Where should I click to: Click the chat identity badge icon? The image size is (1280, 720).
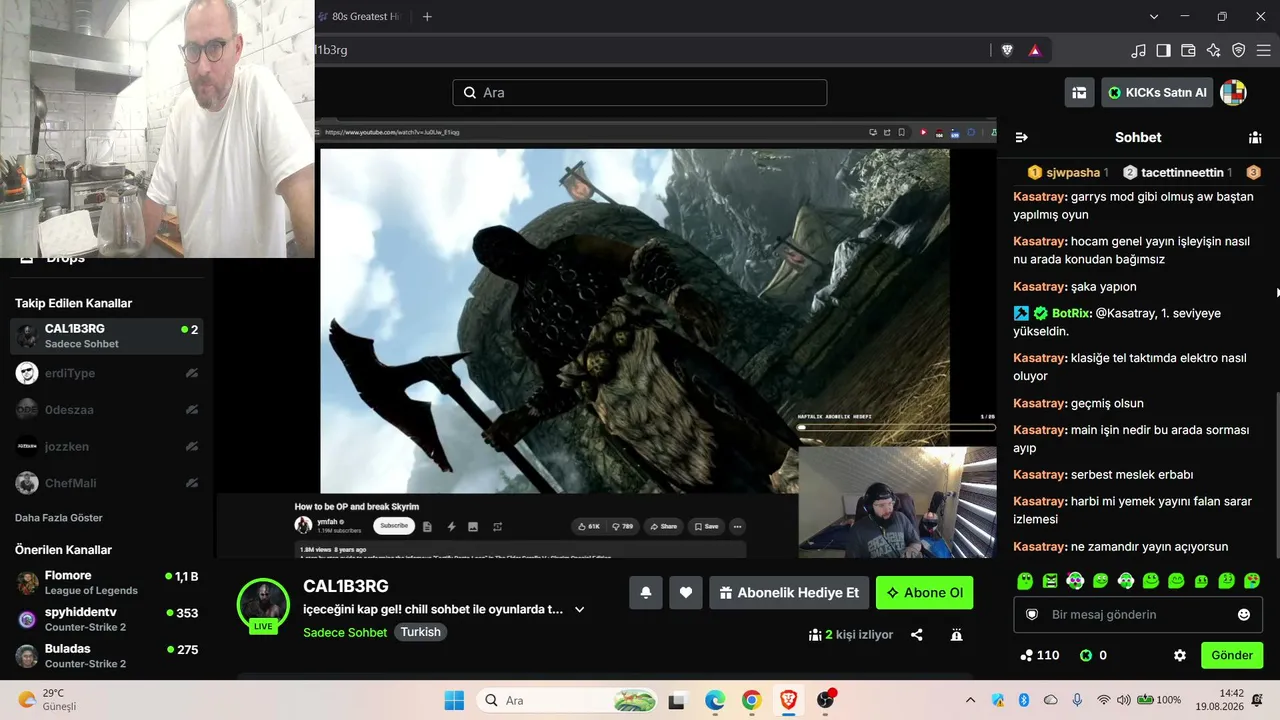click(1032, 614)
